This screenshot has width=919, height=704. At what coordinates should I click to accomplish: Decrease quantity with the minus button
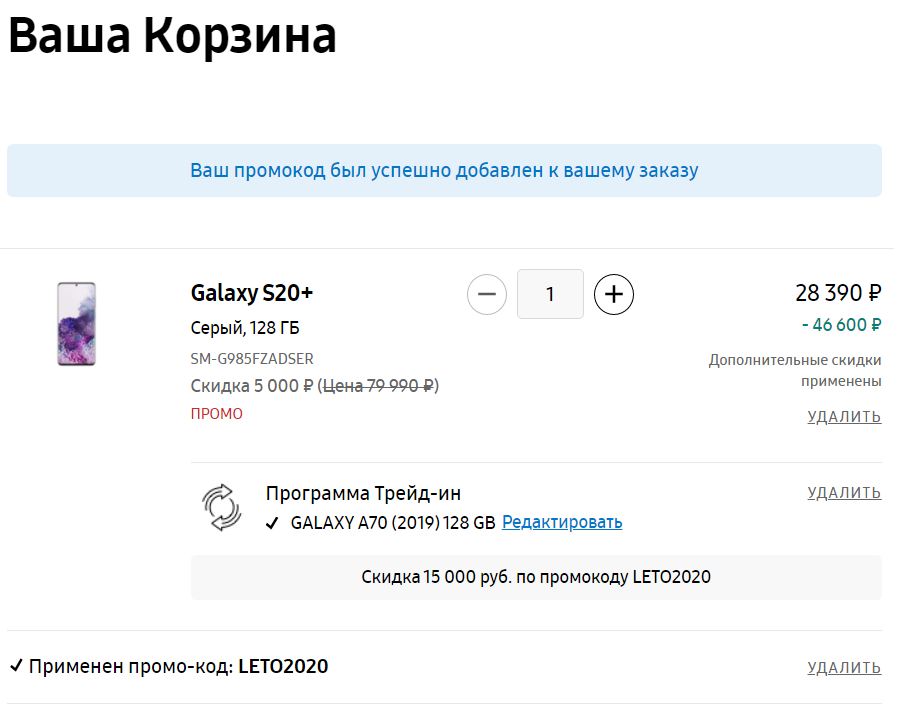[486, 294]
